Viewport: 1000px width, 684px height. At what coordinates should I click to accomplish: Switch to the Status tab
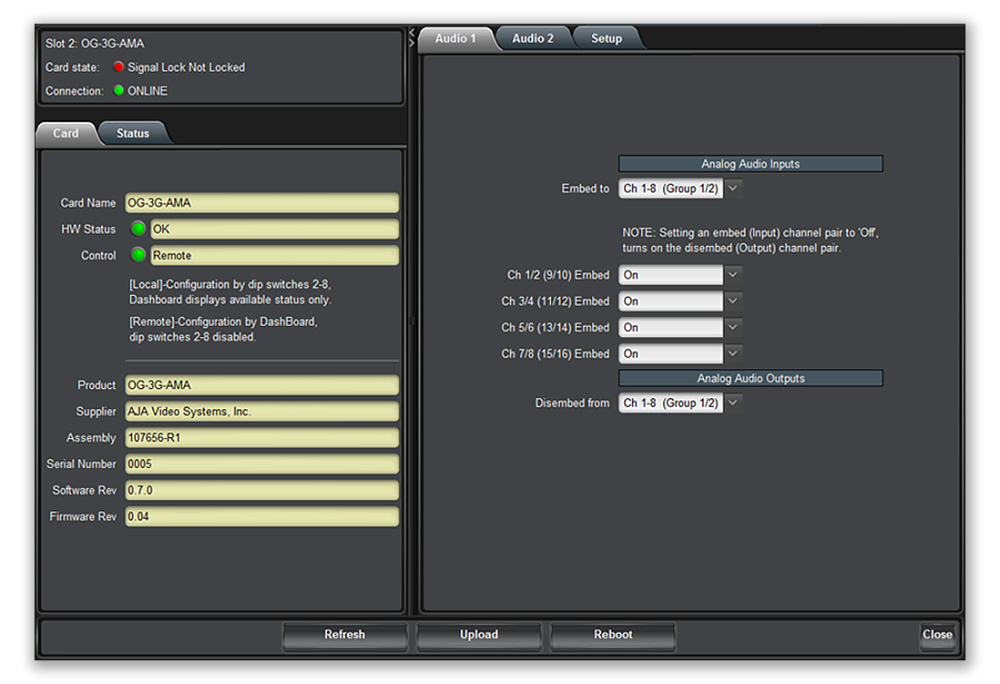[x=132, y=133]
